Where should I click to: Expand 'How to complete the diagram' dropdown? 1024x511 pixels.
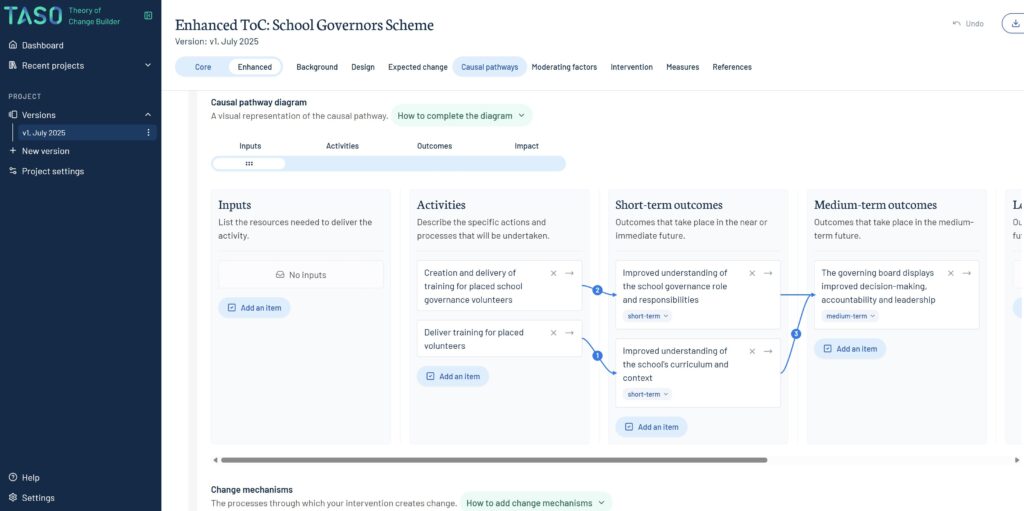461,116
